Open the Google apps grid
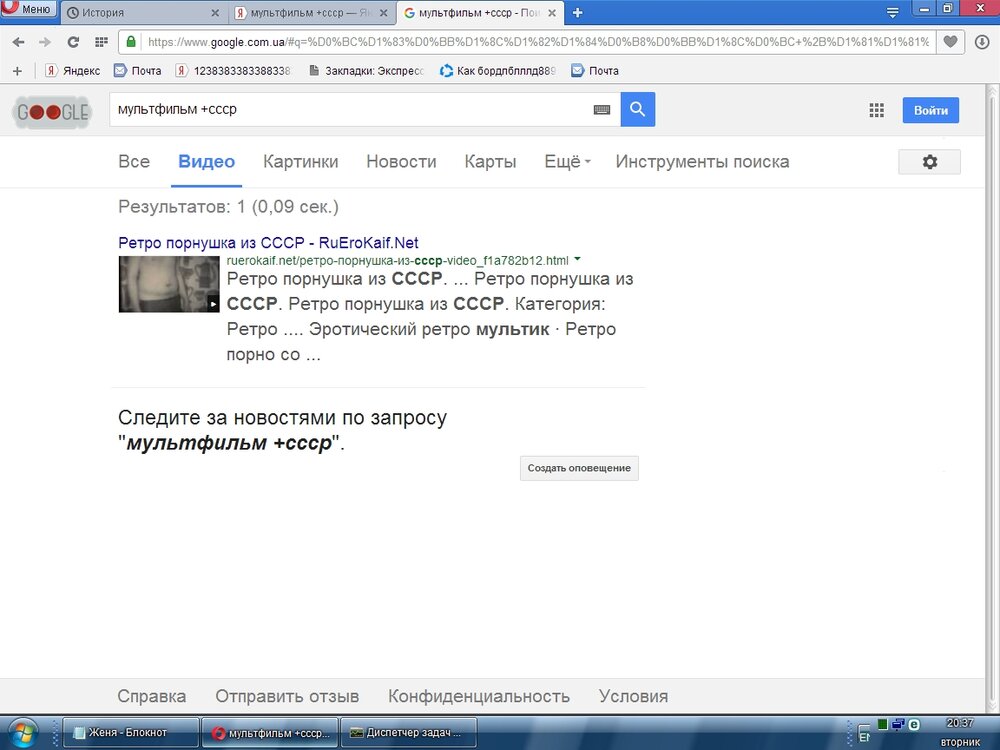This screenshot has height=750, width=1000. click(877, 110)
